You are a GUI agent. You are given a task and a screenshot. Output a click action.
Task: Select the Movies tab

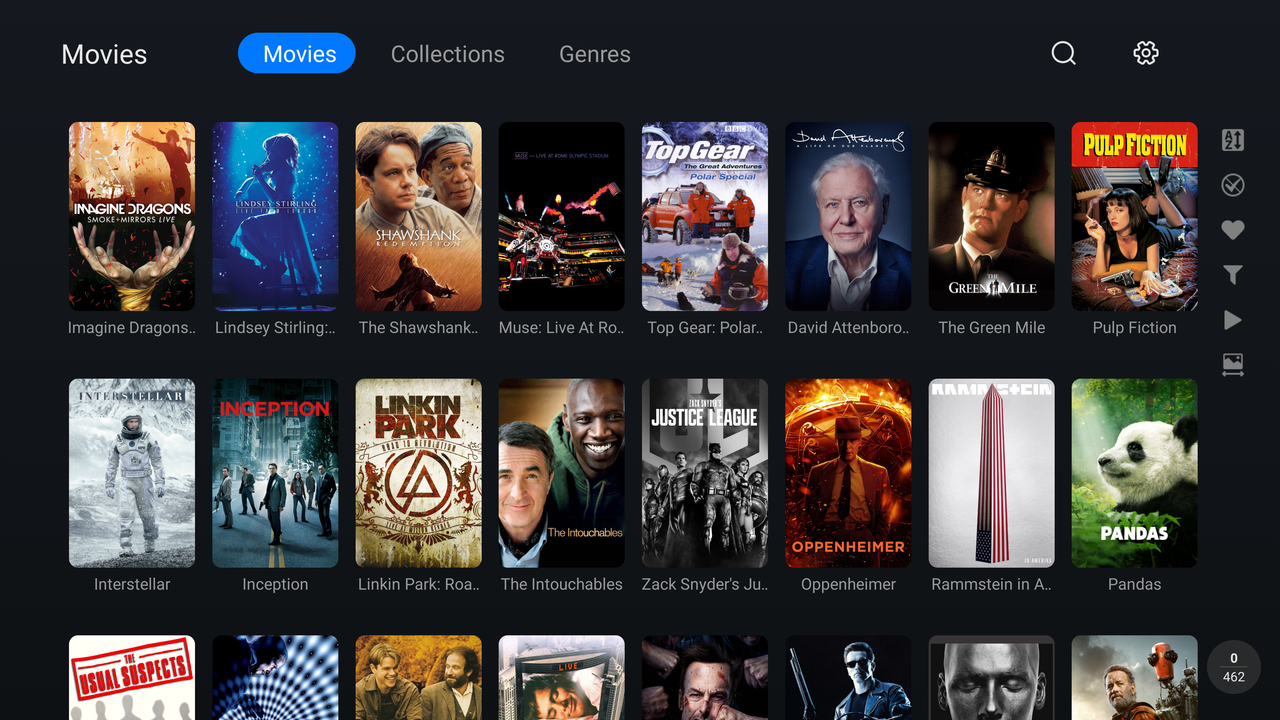pos(297,53)
